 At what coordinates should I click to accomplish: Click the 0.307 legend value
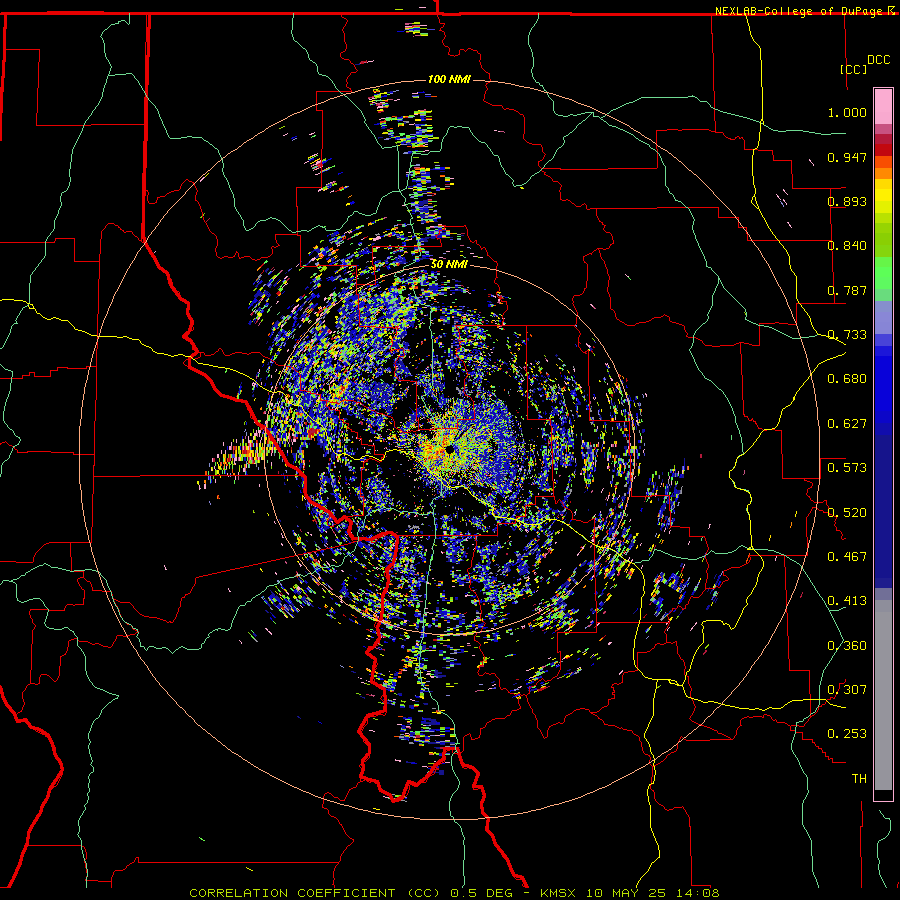click(x=847, y=690)
